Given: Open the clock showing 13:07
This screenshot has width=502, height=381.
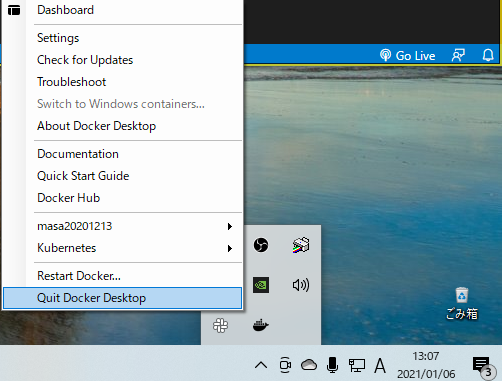Looking at the screenshot, I should pyautogui.click(x=426, y=365).
